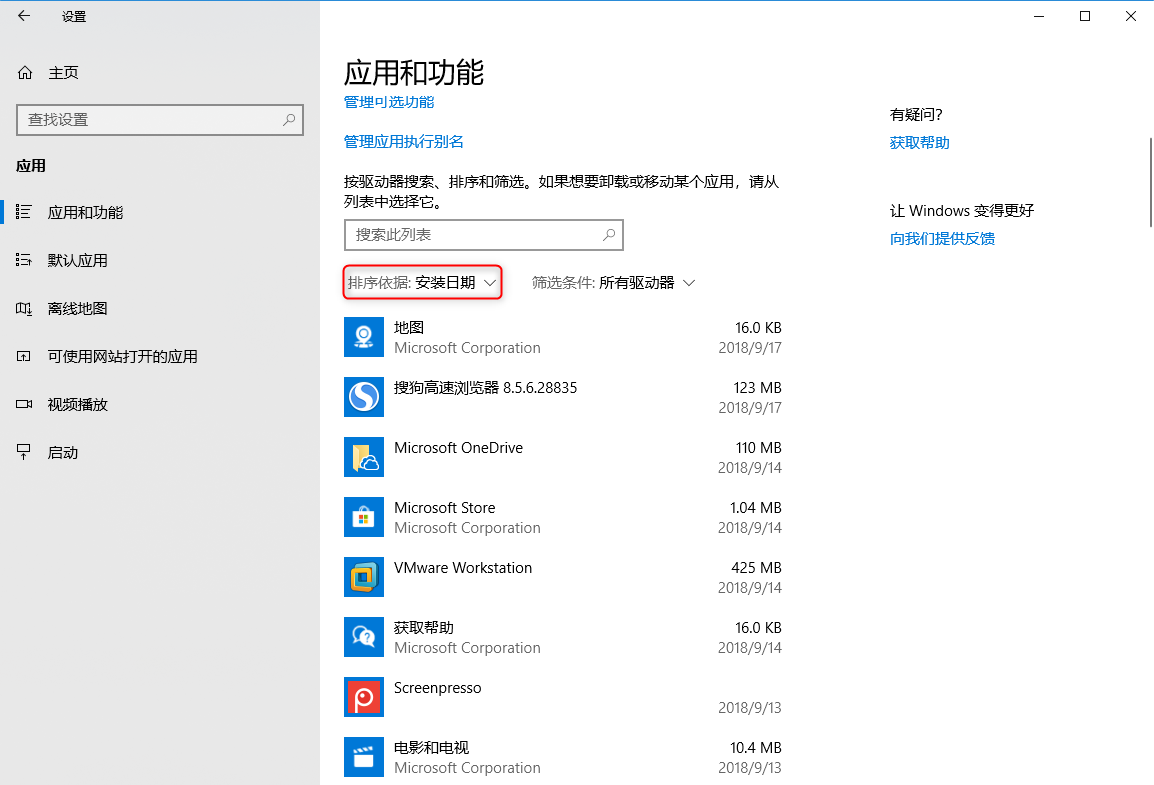Go to 启动 section

pos(160,452)
